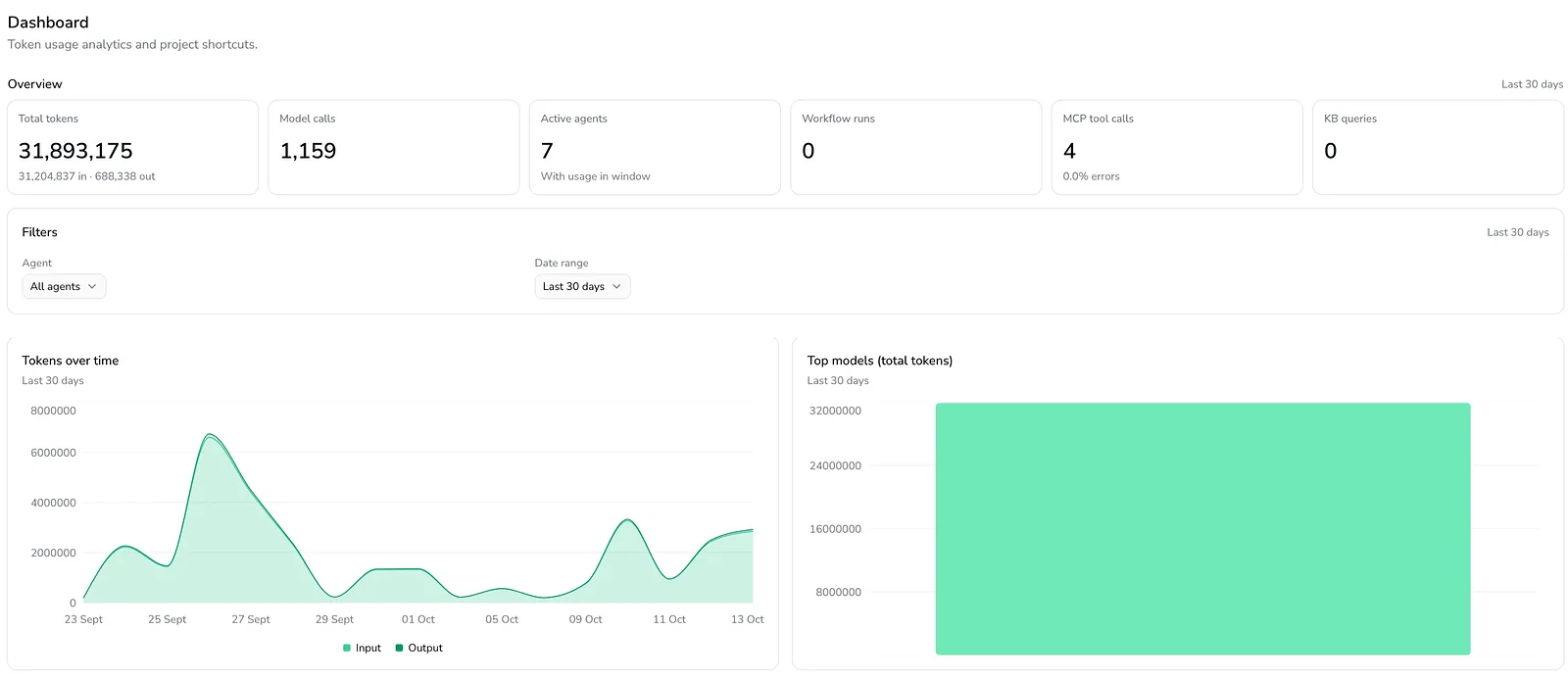Click the '05 Oct' axis label
The width and height of the screenshot is (1568, 679).
[x=502, y=619]
